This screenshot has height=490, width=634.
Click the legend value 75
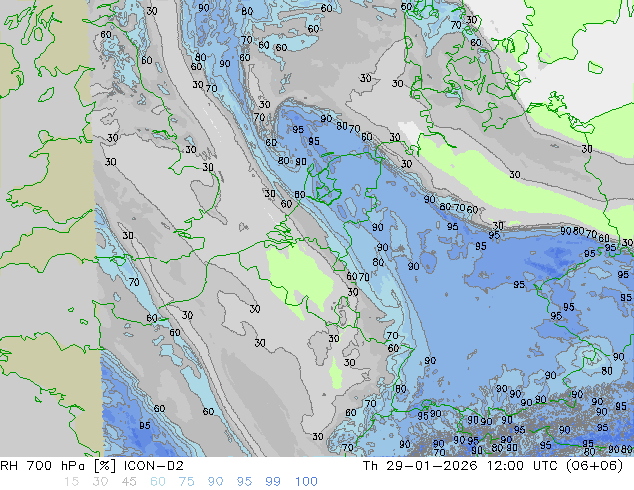tap(186, 482)
